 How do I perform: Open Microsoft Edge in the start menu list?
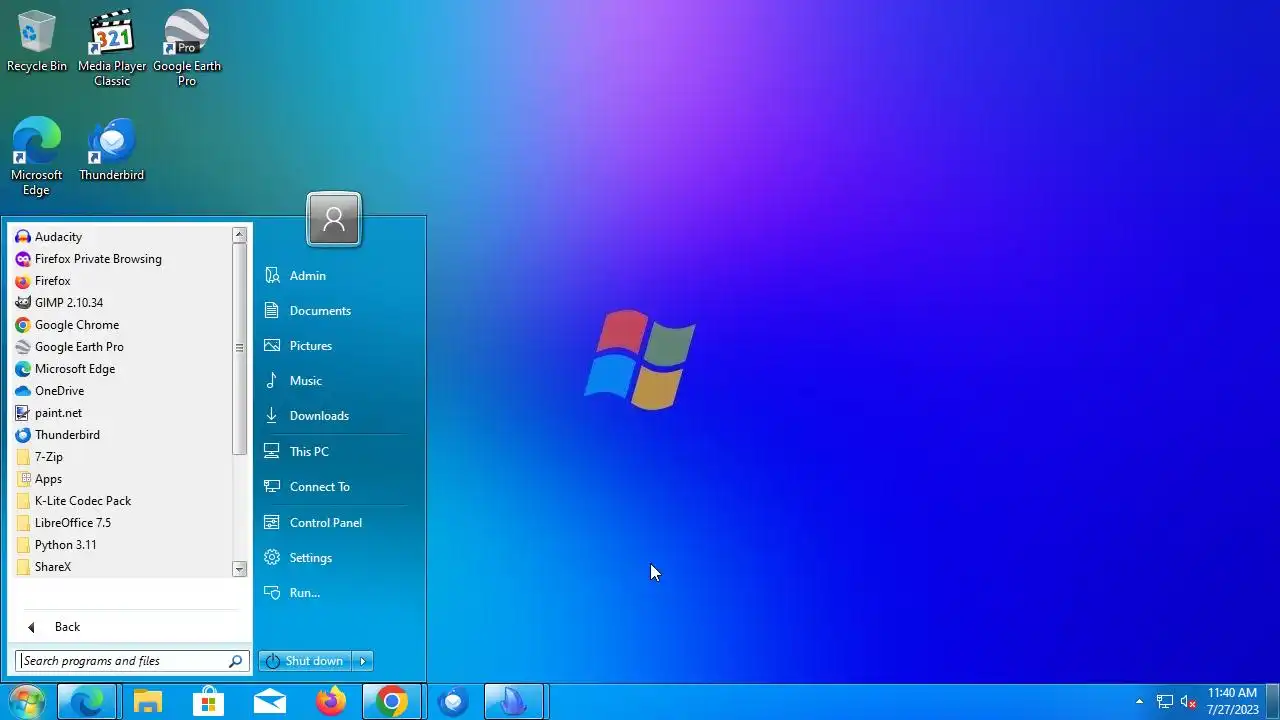(x=121, y=369)
